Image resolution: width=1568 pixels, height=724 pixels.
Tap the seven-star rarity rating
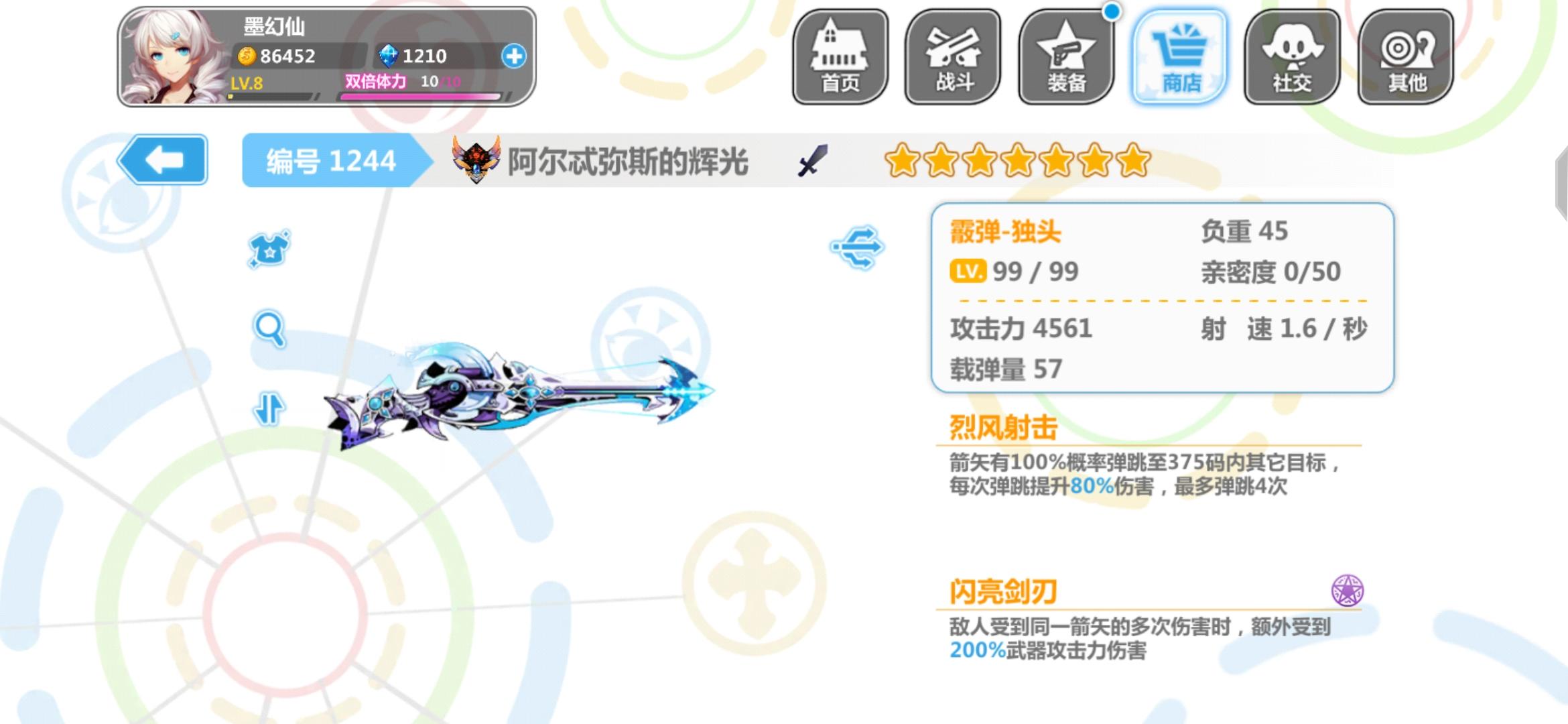coord(1017,161)
